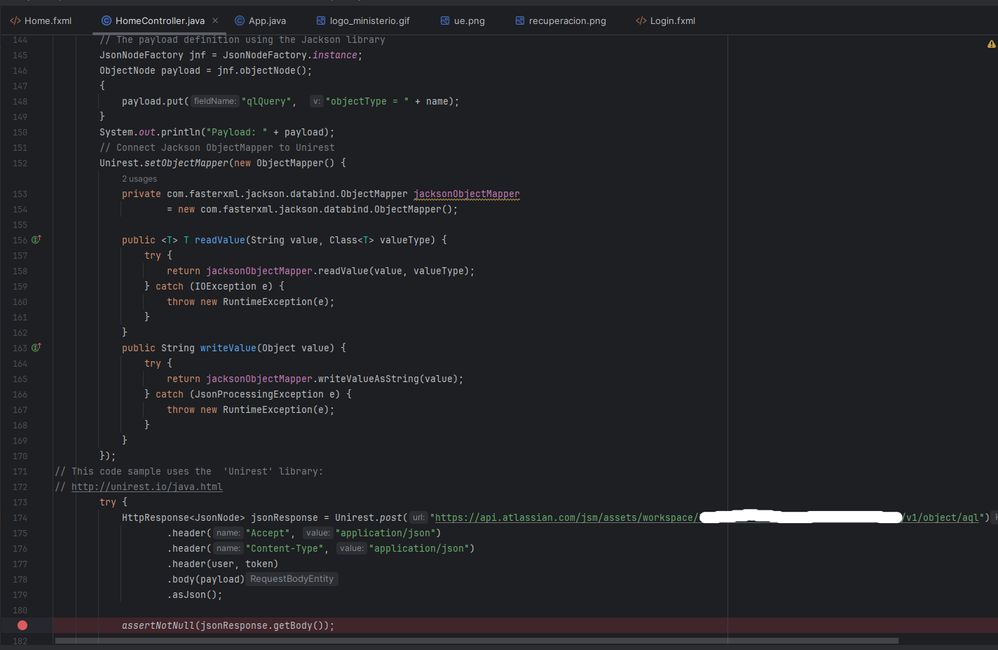Click the writeValue method name
Viewport: 998px width, 650px height.
228,348
